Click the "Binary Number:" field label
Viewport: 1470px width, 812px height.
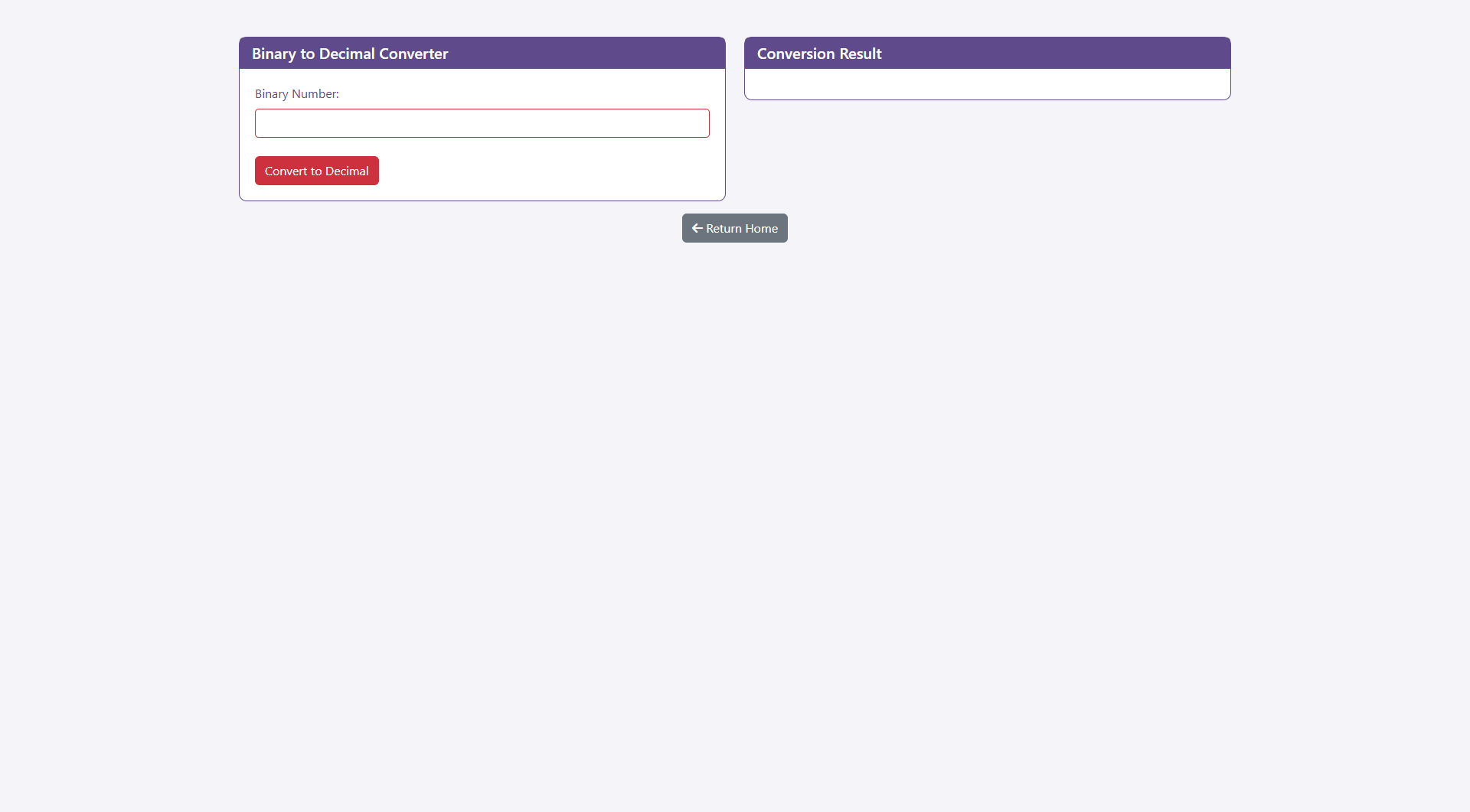tap(296, 94)
